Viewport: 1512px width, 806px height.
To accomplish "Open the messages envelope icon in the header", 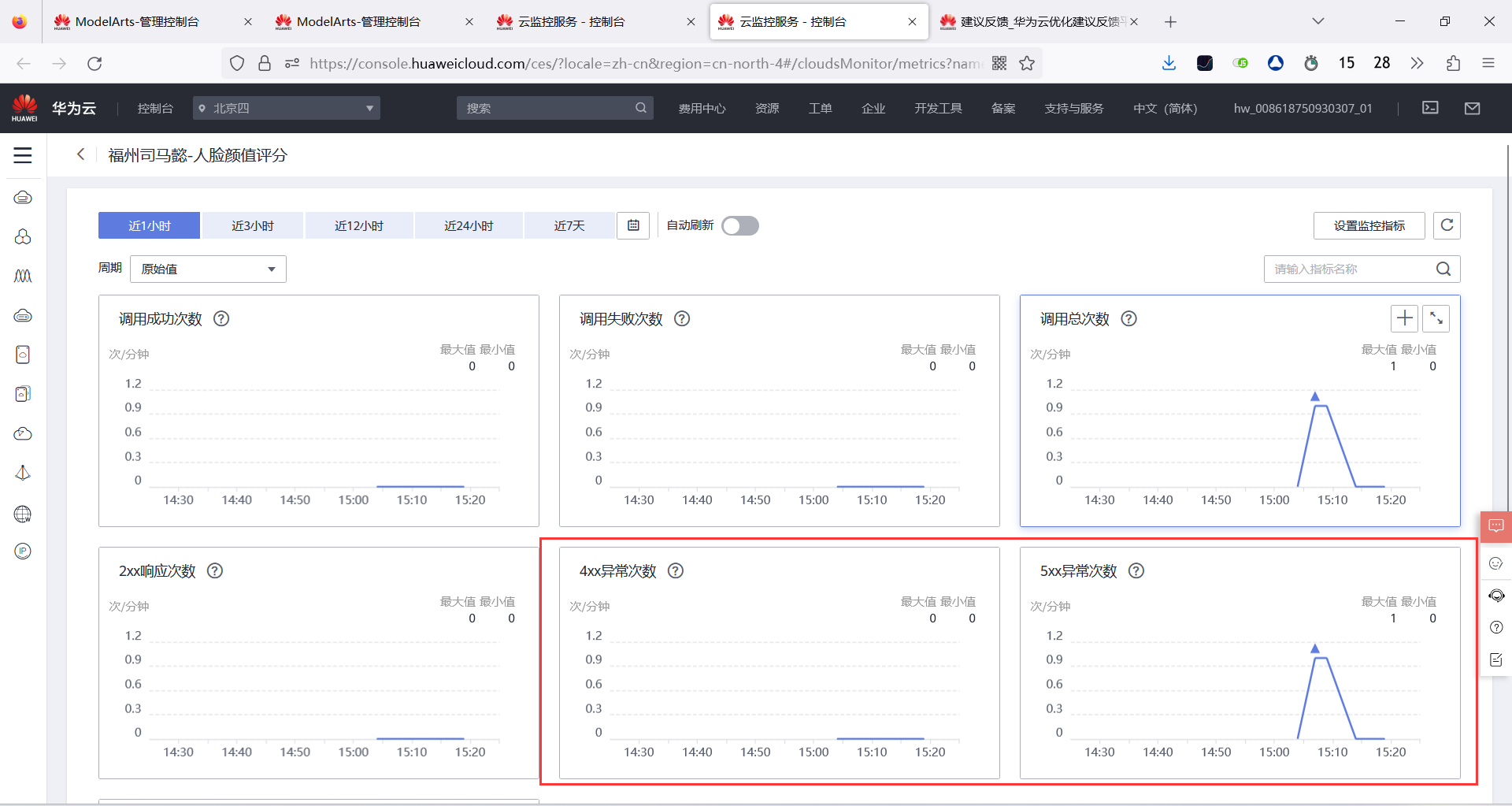I will coord(1473,108).
